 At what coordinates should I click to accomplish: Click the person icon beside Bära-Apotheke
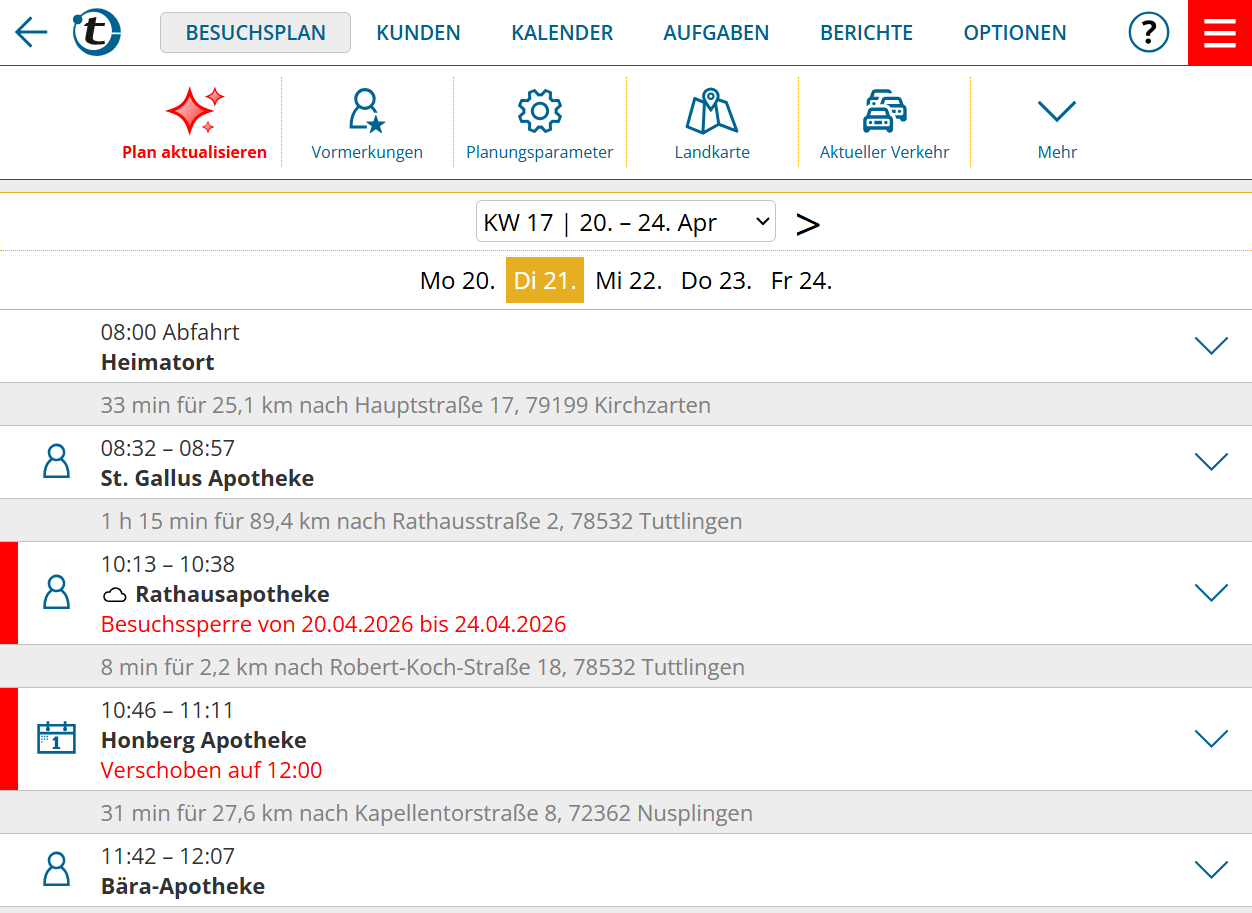(56, 869)
